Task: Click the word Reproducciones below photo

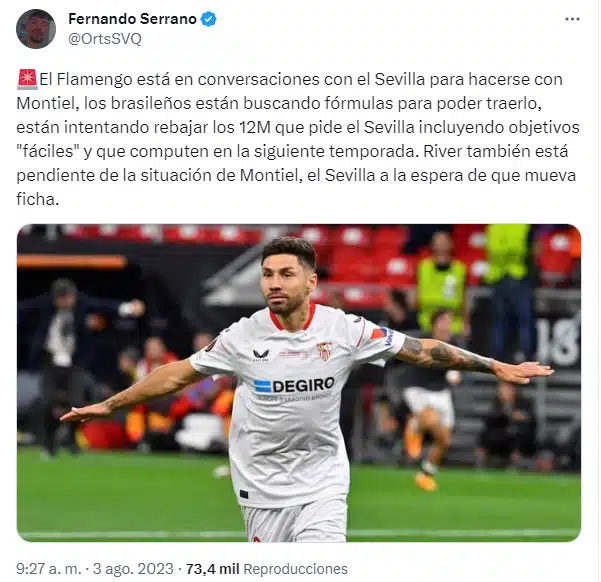Action: click(x=296, y=569)
